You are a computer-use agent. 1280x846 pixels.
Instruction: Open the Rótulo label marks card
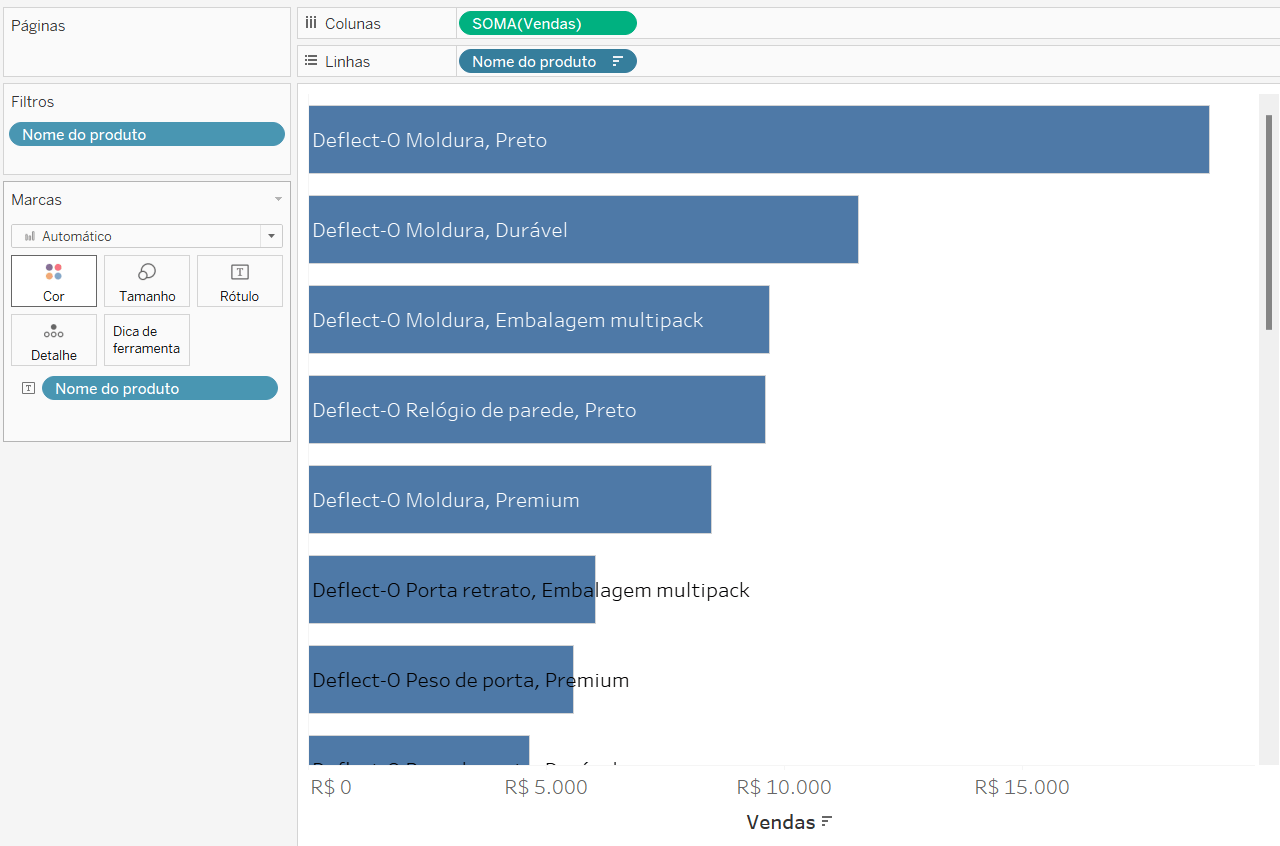(x=240, y=281)
